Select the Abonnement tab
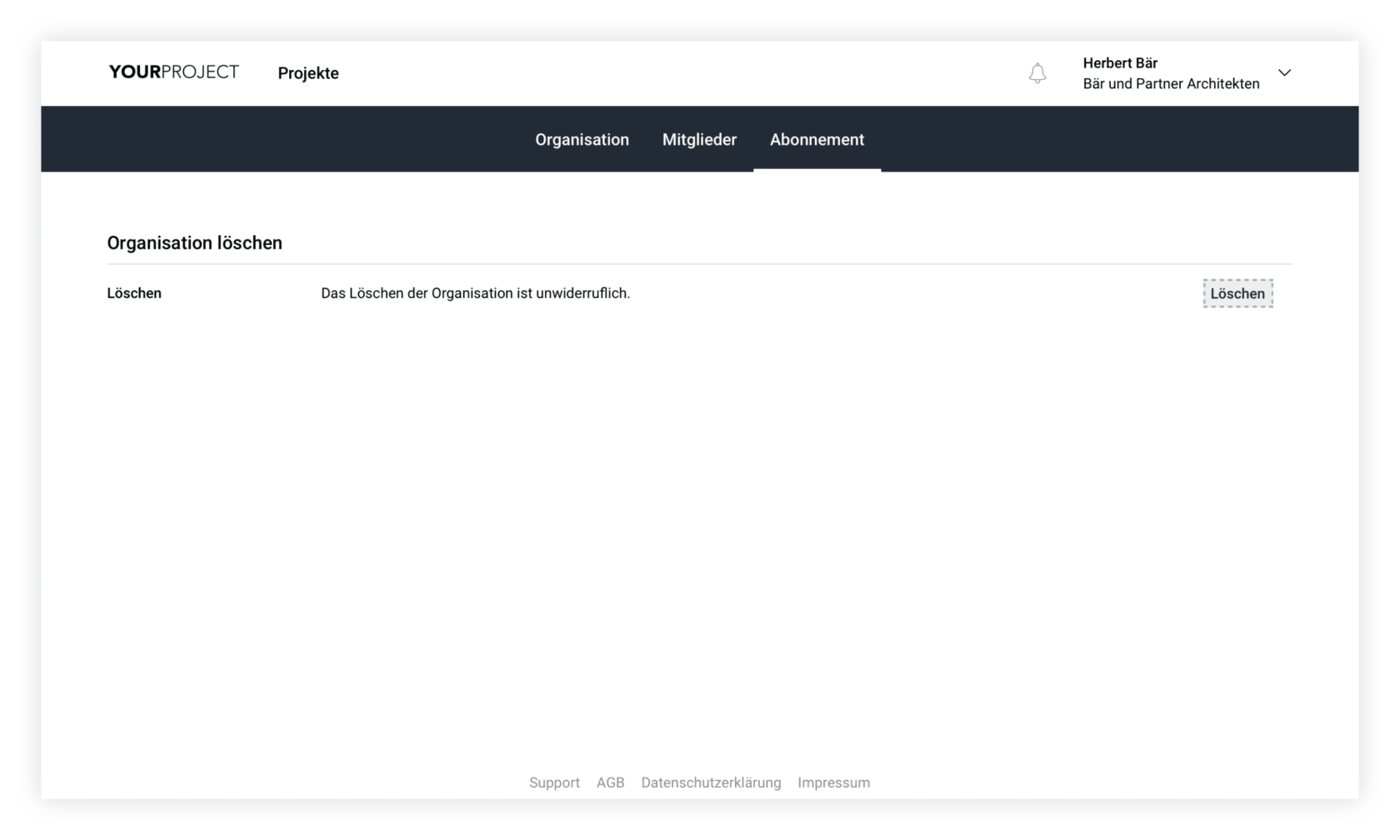The image size is (1400, 840). click(817, 139)
